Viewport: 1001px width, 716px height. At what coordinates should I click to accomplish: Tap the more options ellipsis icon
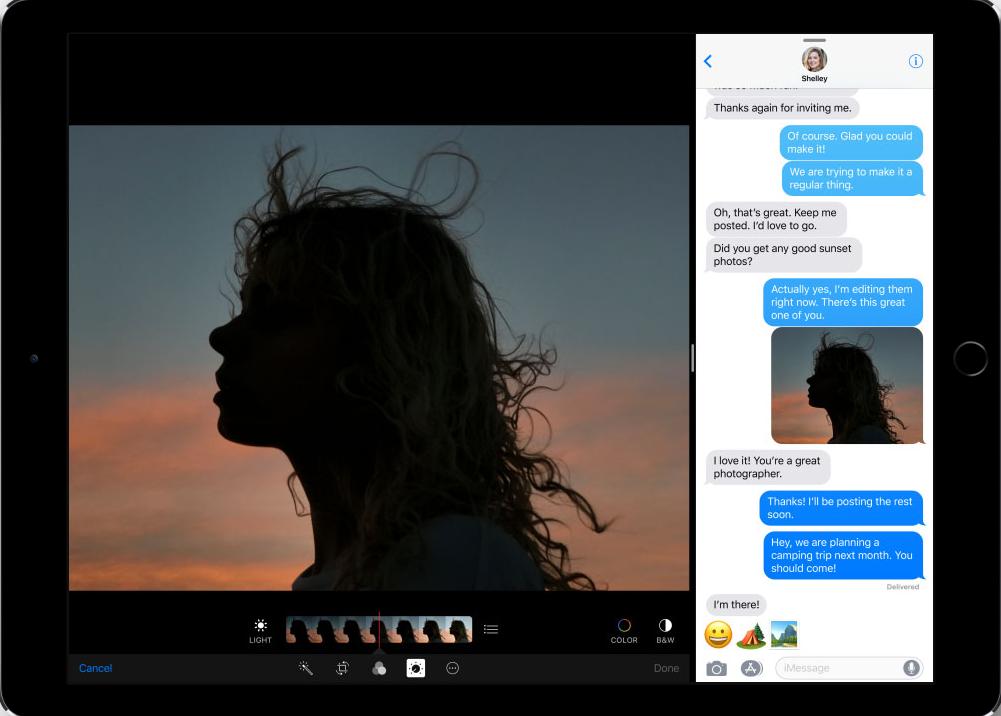pos(452,668)
